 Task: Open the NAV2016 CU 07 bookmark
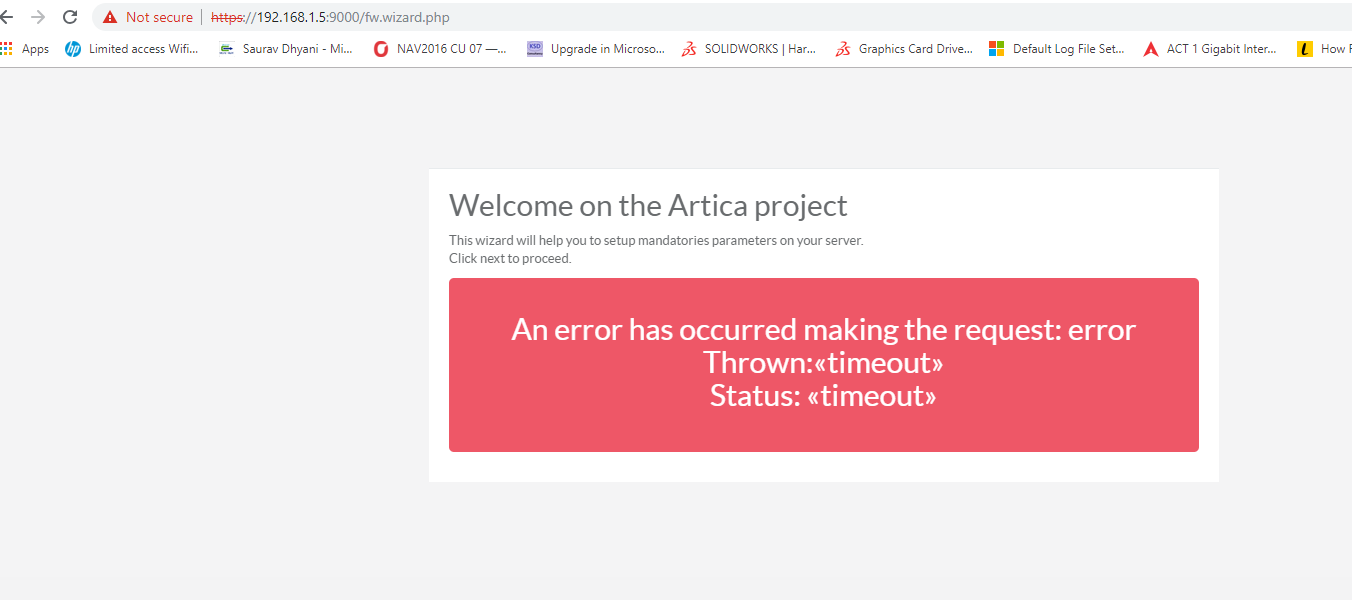pos(440,48)
